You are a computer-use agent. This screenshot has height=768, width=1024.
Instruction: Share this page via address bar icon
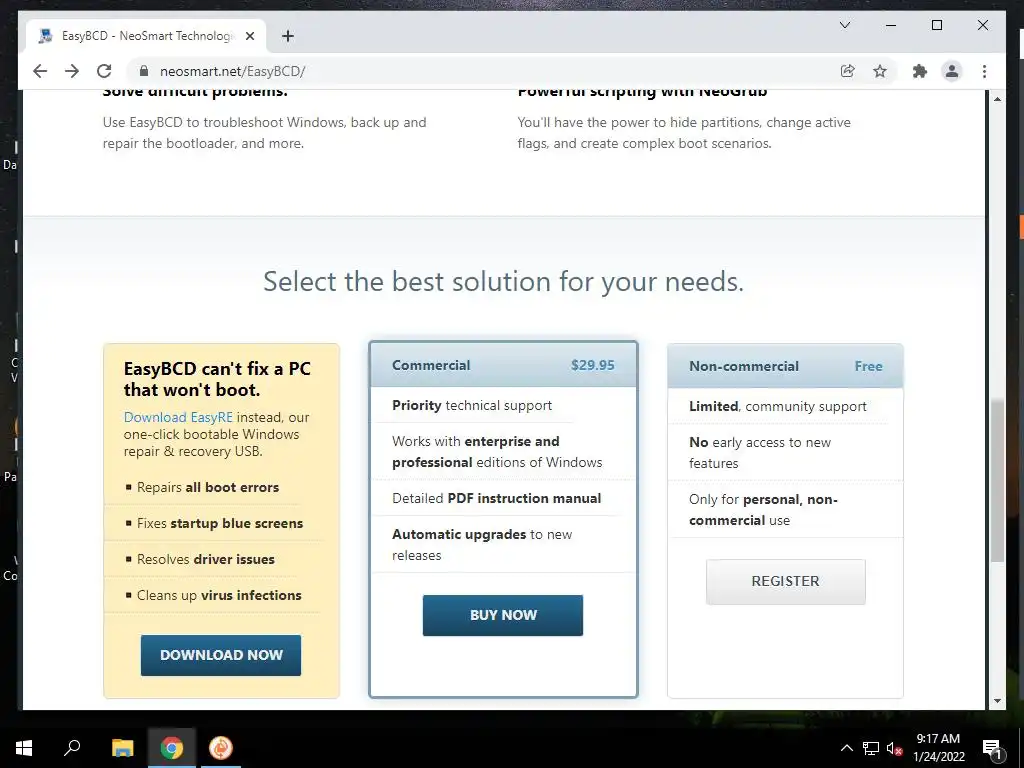pos(848,71)
